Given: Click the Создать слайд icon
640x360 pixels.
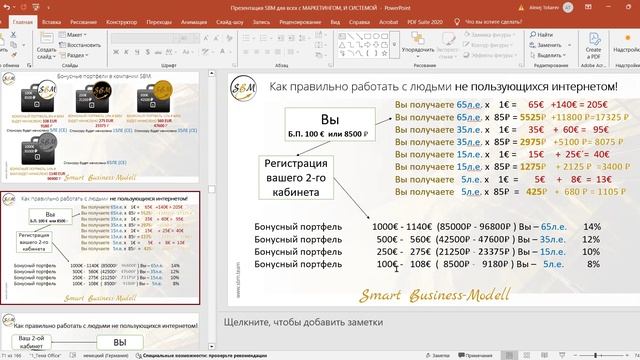Looking at the screenshot, I should pyautogui.click(x=46, y=39).
